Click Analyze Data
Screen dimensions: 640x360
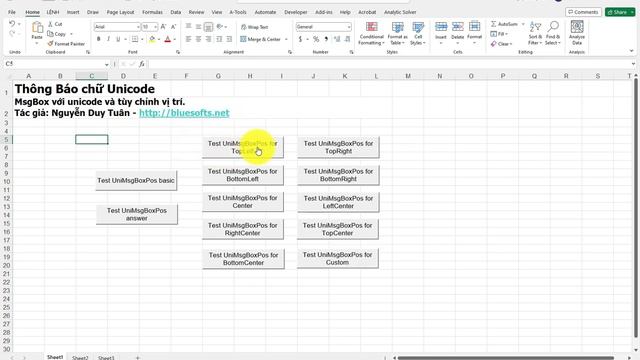coord(577,33)
